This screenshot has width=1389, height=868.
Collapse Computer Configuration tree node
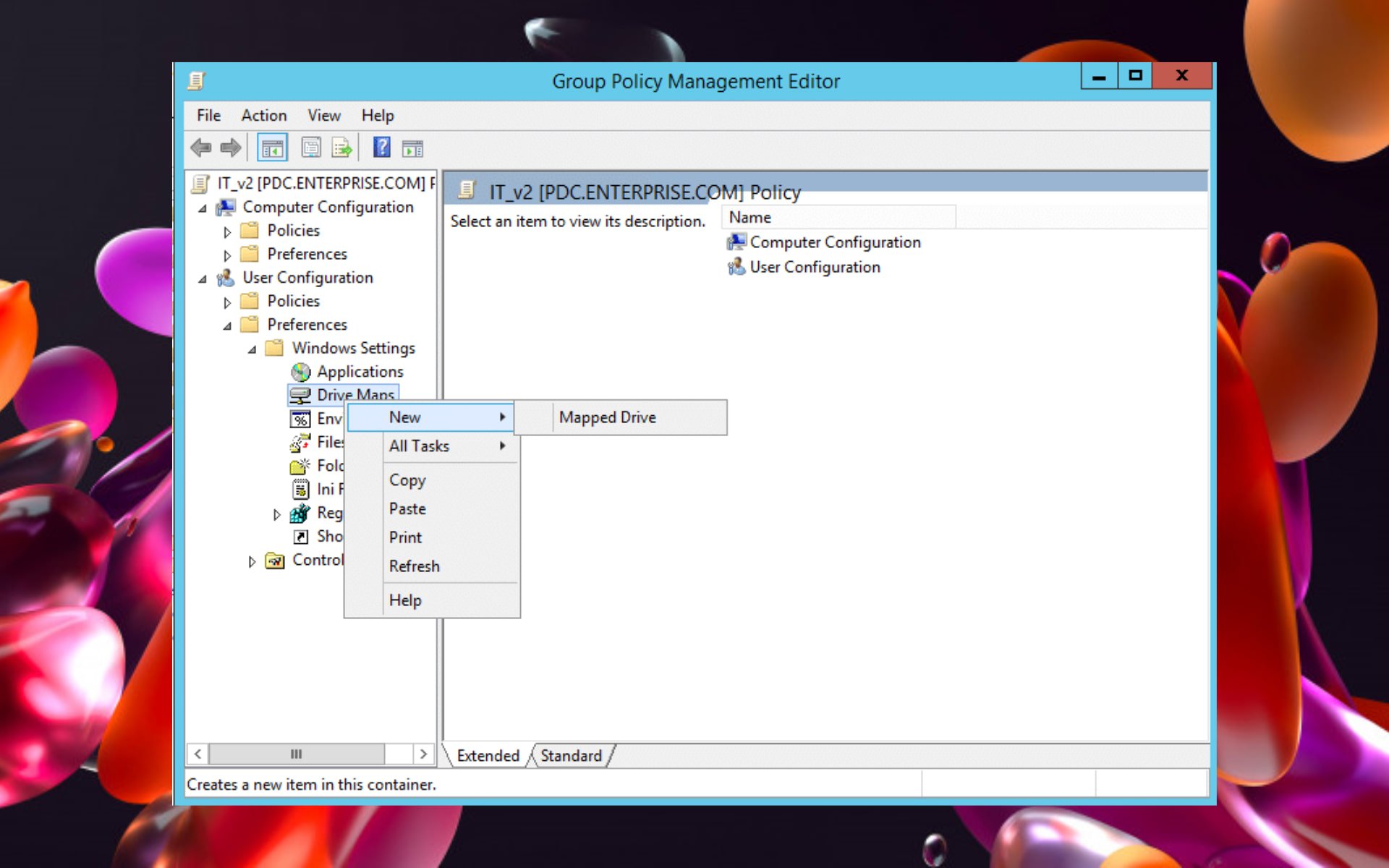tap(203, 208)
